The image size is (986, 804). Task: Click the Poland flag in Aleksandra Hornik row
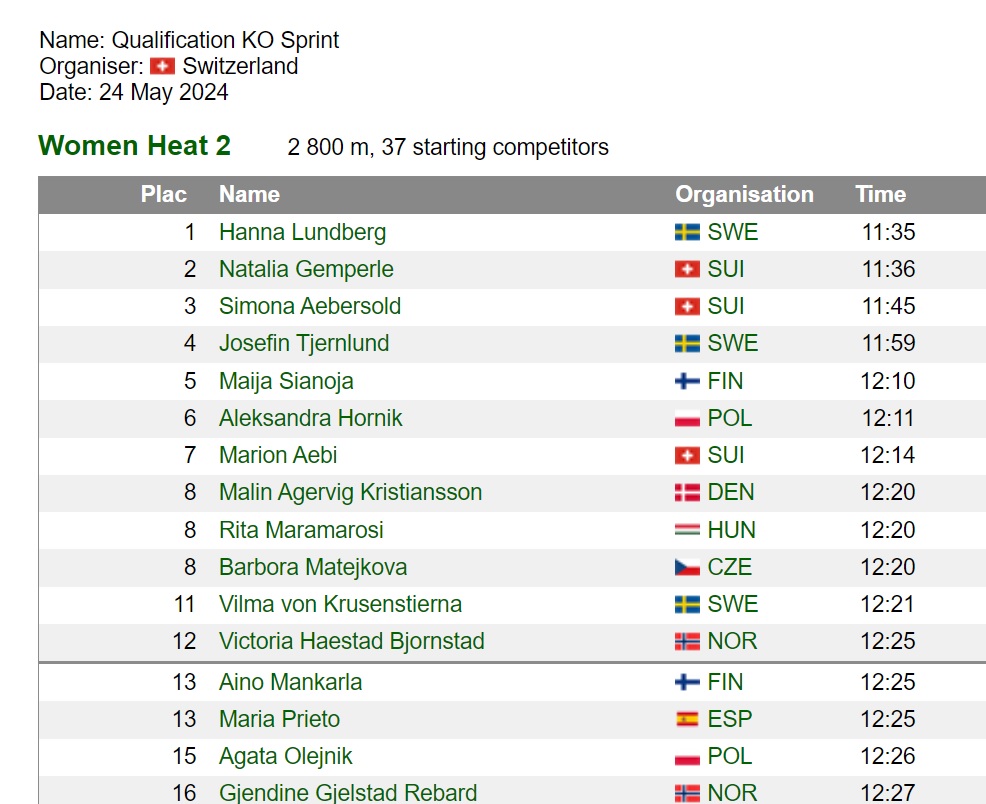pyautogui.click(x=687, y=418)
